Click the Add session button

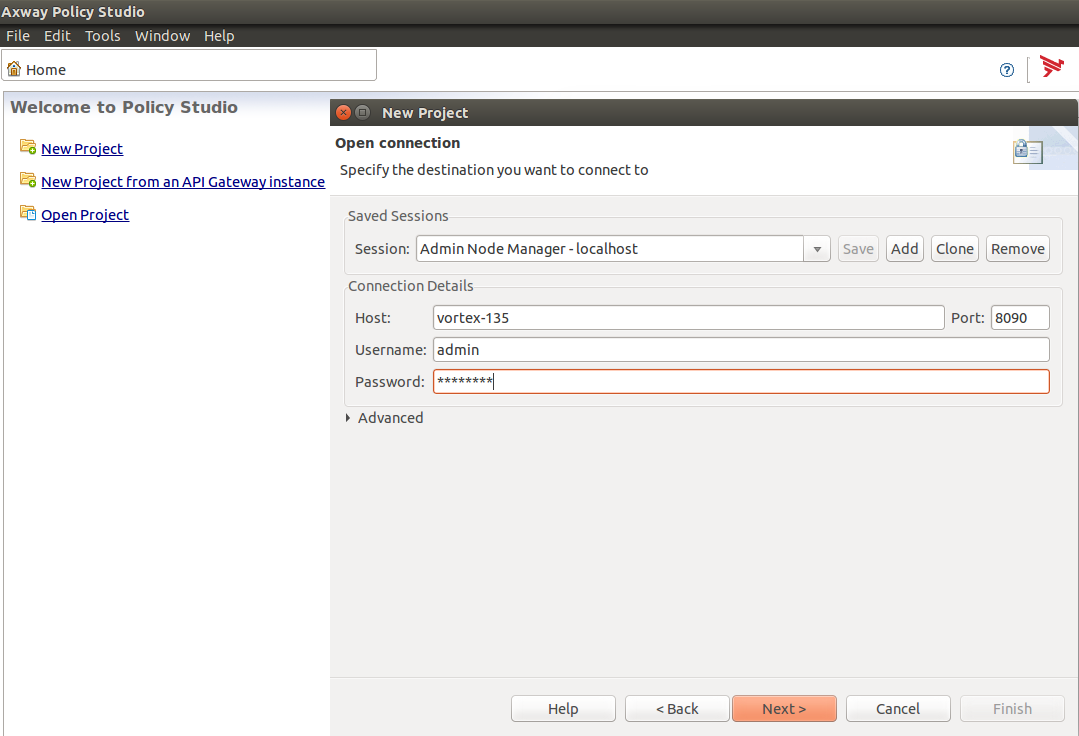pos(905,249)
